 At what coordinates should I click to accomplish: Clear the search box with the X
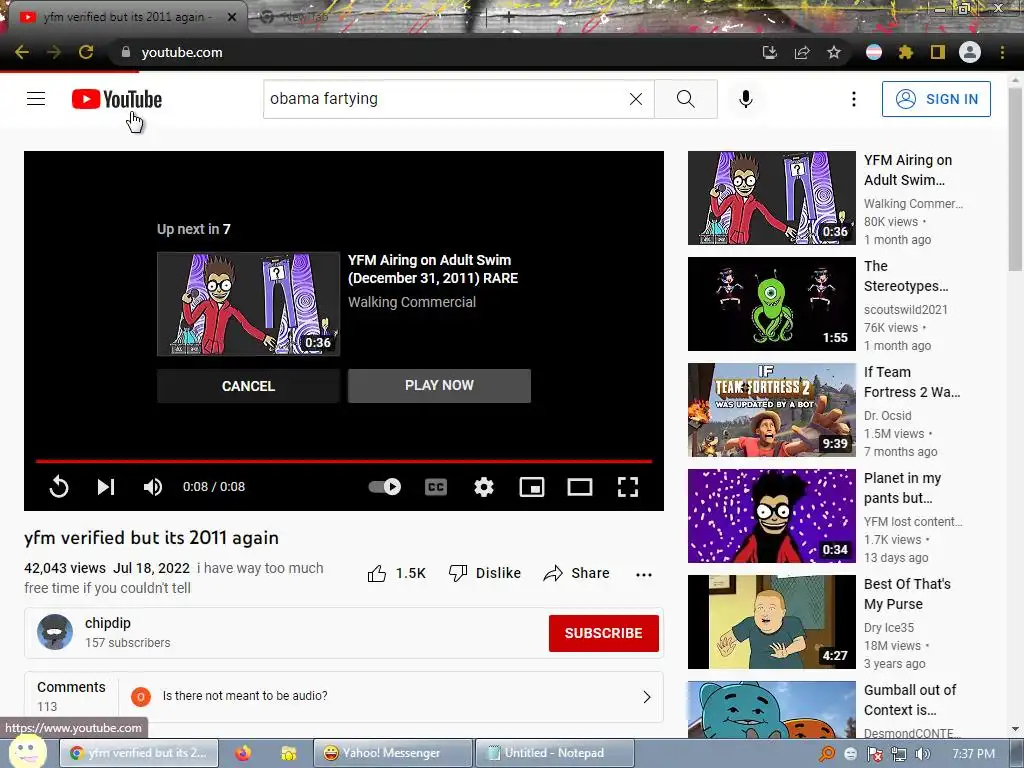coord(636,99)
